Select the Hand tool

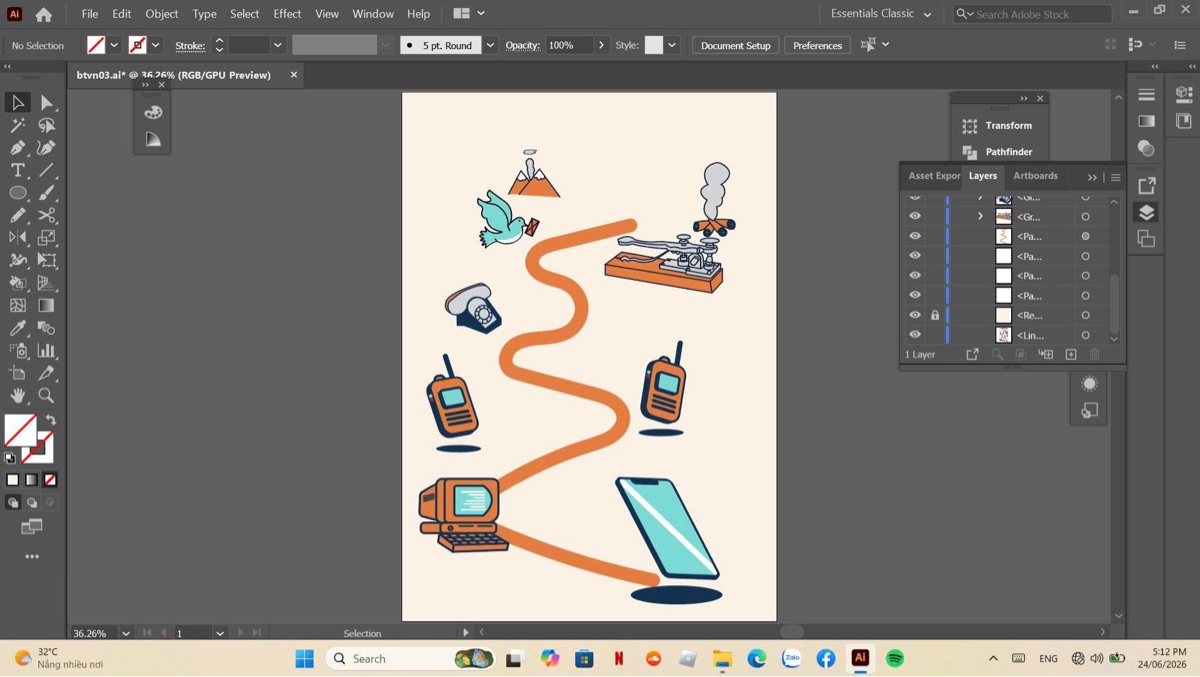18,396
